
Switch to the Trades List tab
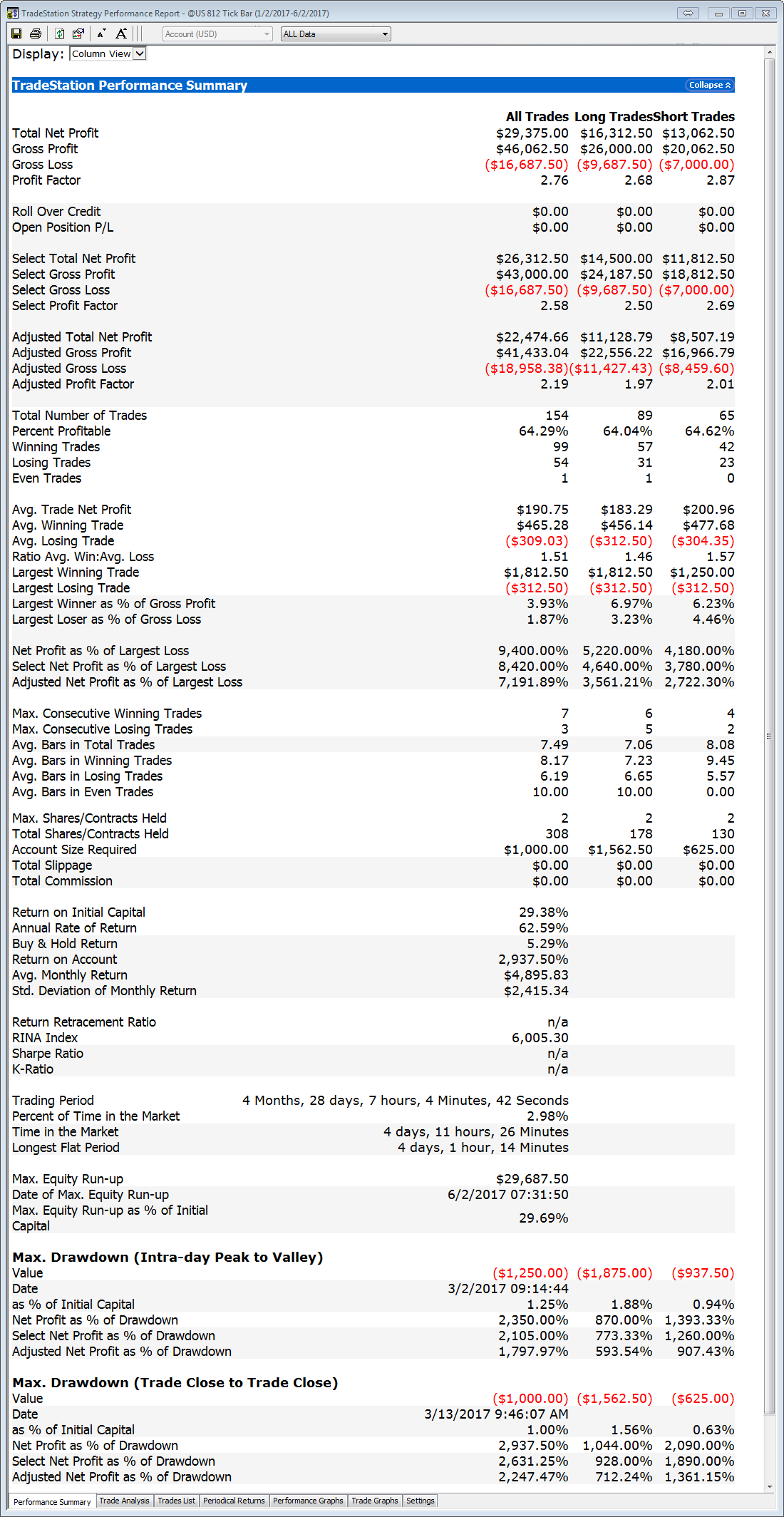coord(176,1501)
